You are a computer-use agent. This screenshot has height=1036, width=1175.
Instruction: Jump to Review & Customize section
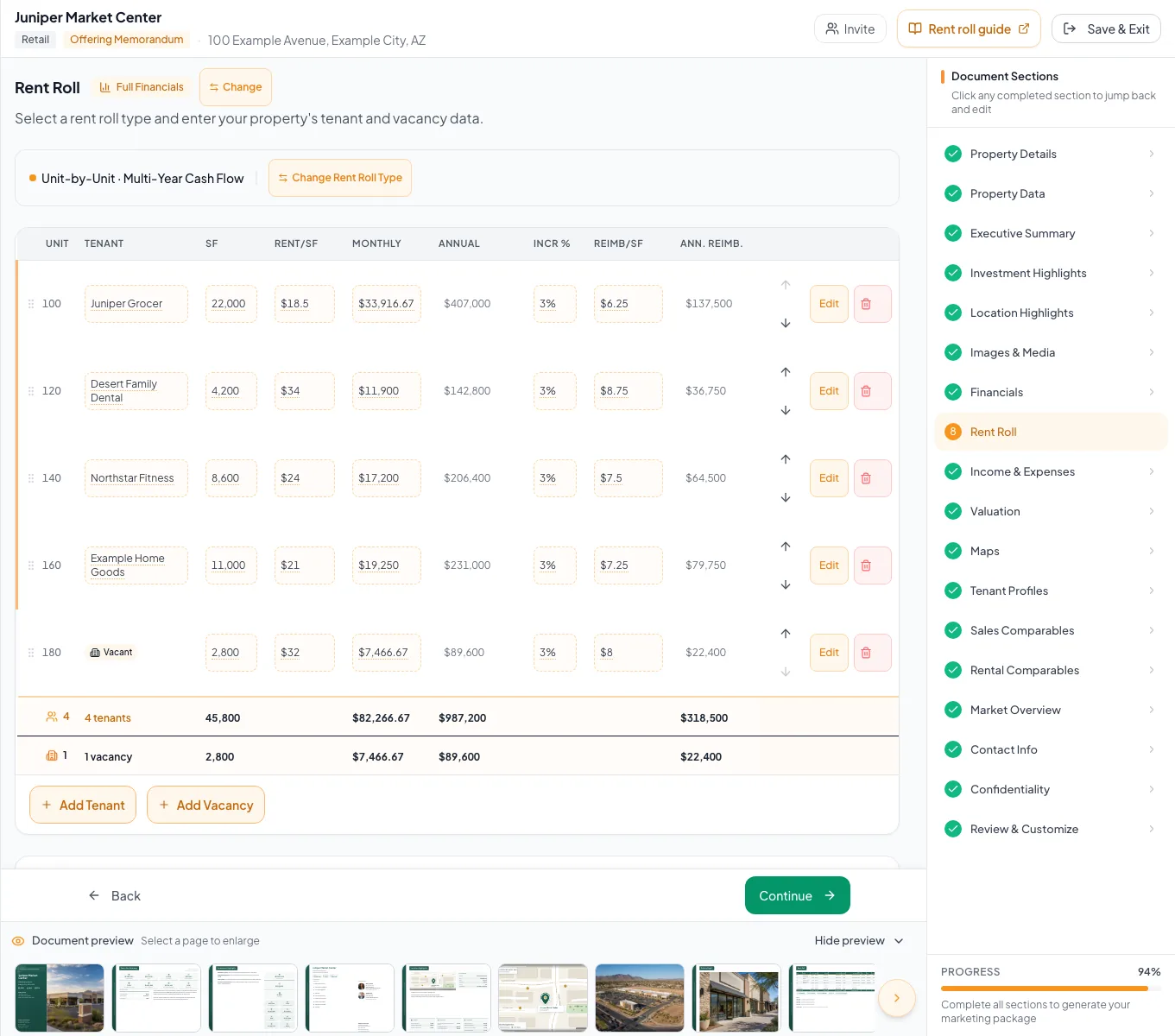[1051, 829]
